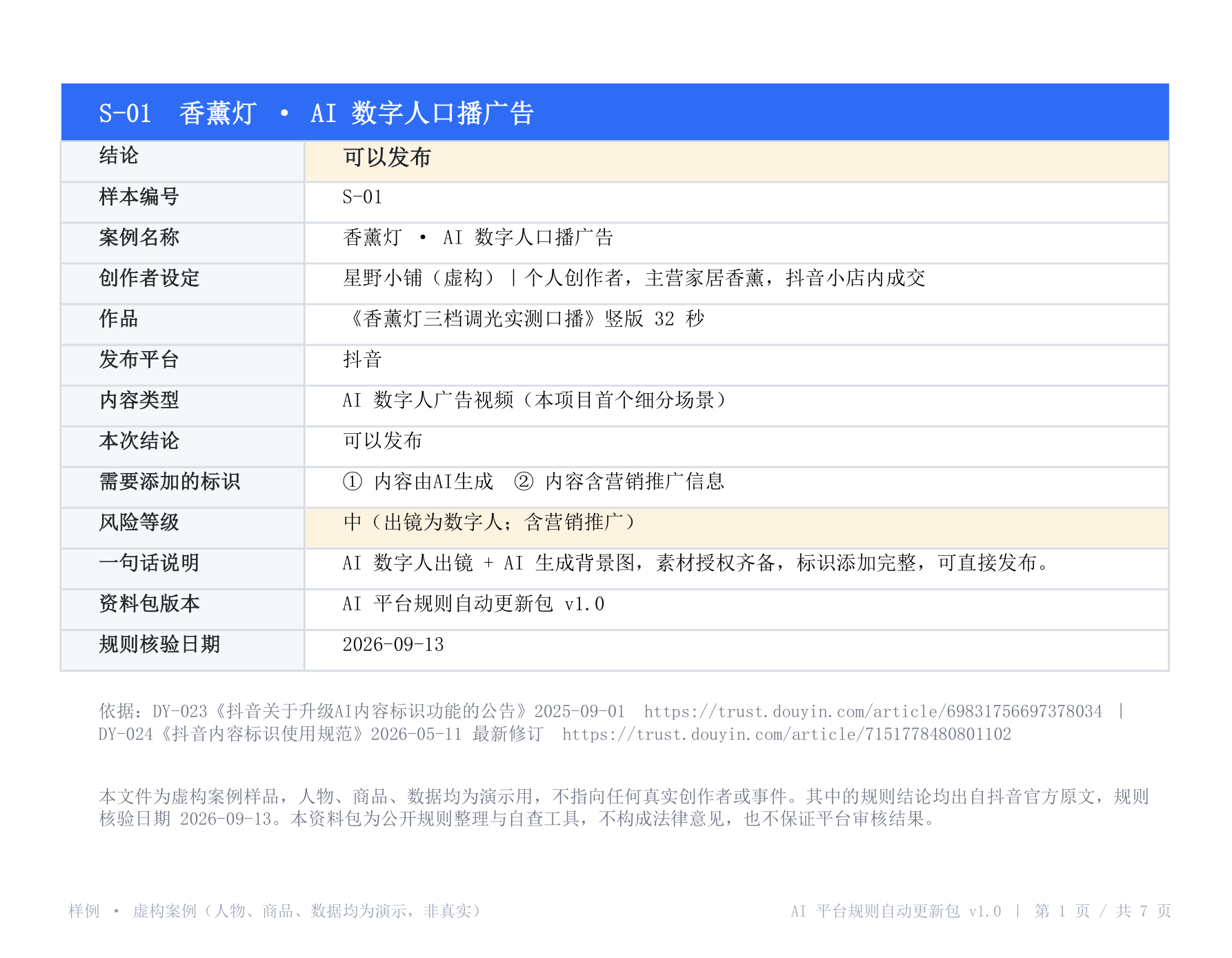1232x958 pixels.
Task: Click the disclaimer paragraph starting '本文件为虚构案例样品'
Action: point(624,808)
